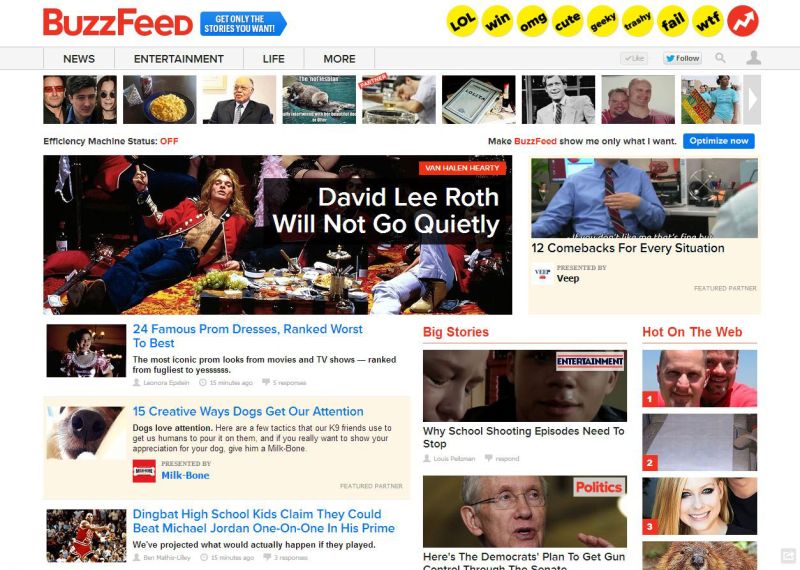This screenshot has width=800, height=570.
Task: Click the LOL yellow badge
Action: click(462, 21)
